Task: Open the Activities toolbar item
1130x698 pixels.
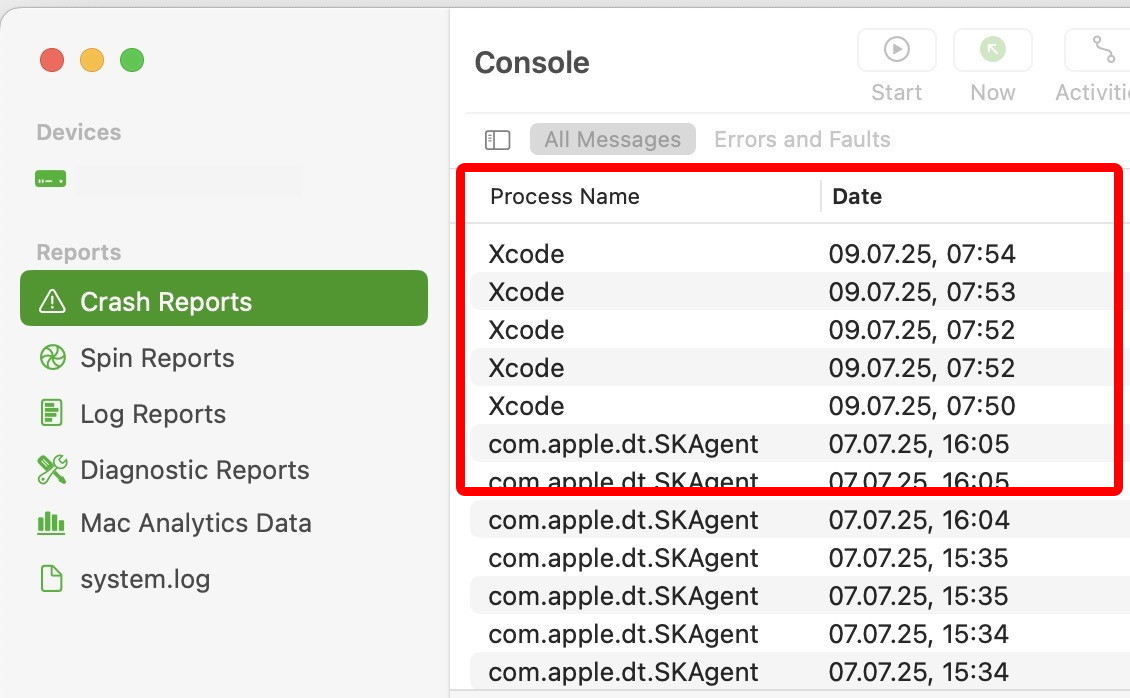Action: tap(1097, 50)
